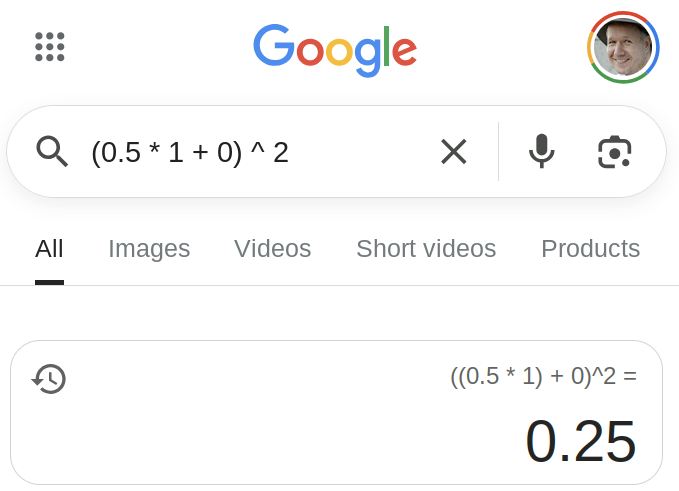Click the 0.25 calculator result
The height and width of the screenshot is (491, 679).
tap(580, 441)
